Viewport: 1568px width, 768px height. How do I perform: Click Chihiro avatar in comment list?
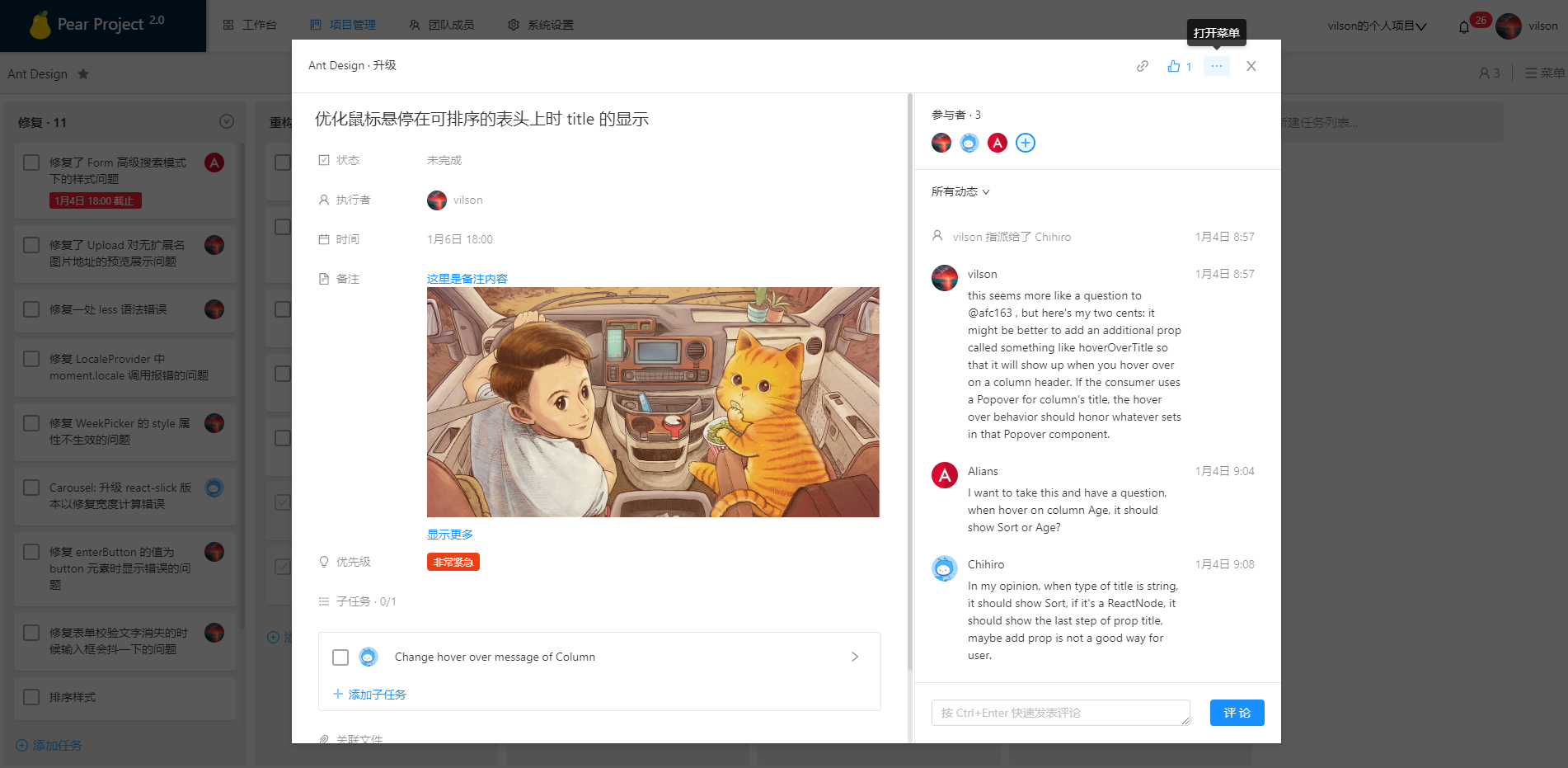[x=945, y=568]
